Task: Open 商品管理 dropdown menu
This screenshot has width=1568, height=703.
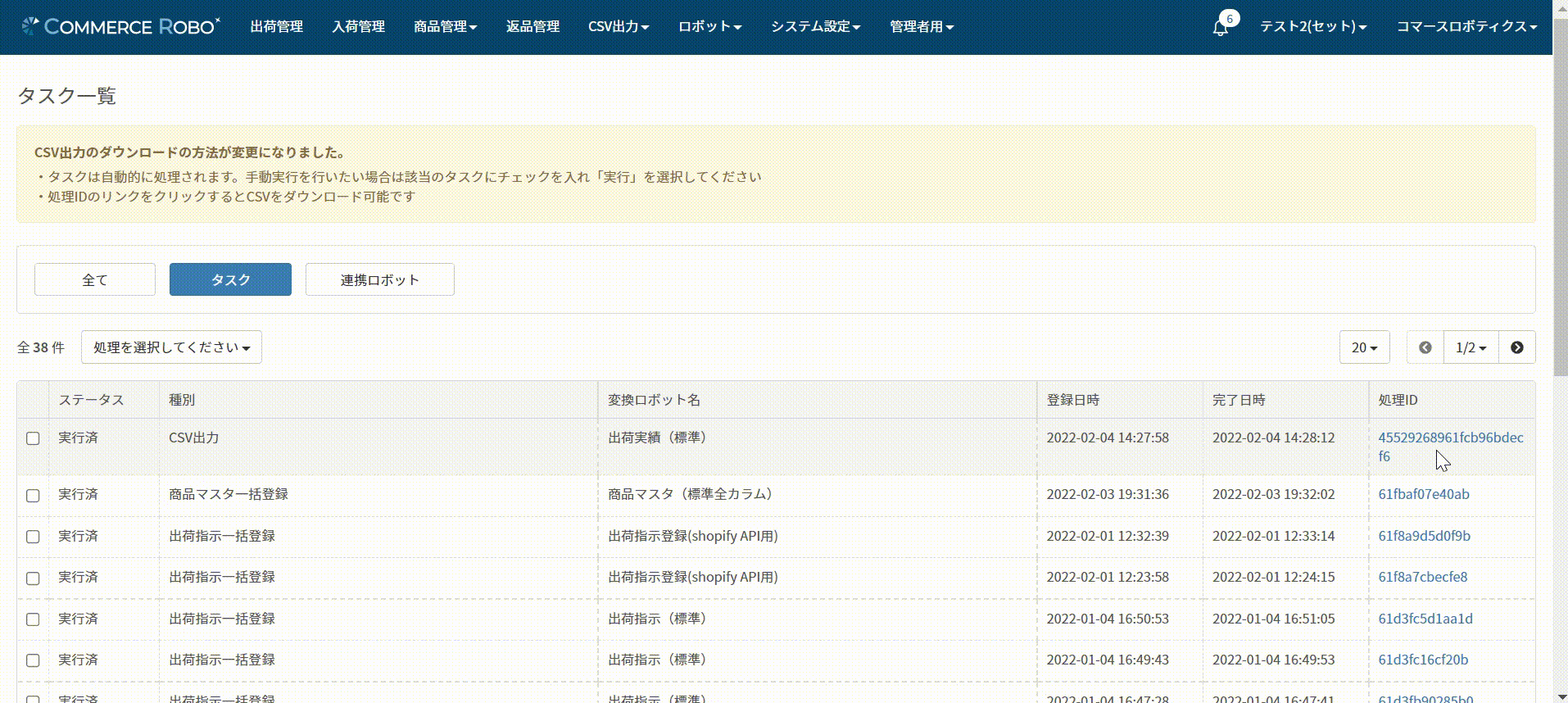Action: coord(445,27)
